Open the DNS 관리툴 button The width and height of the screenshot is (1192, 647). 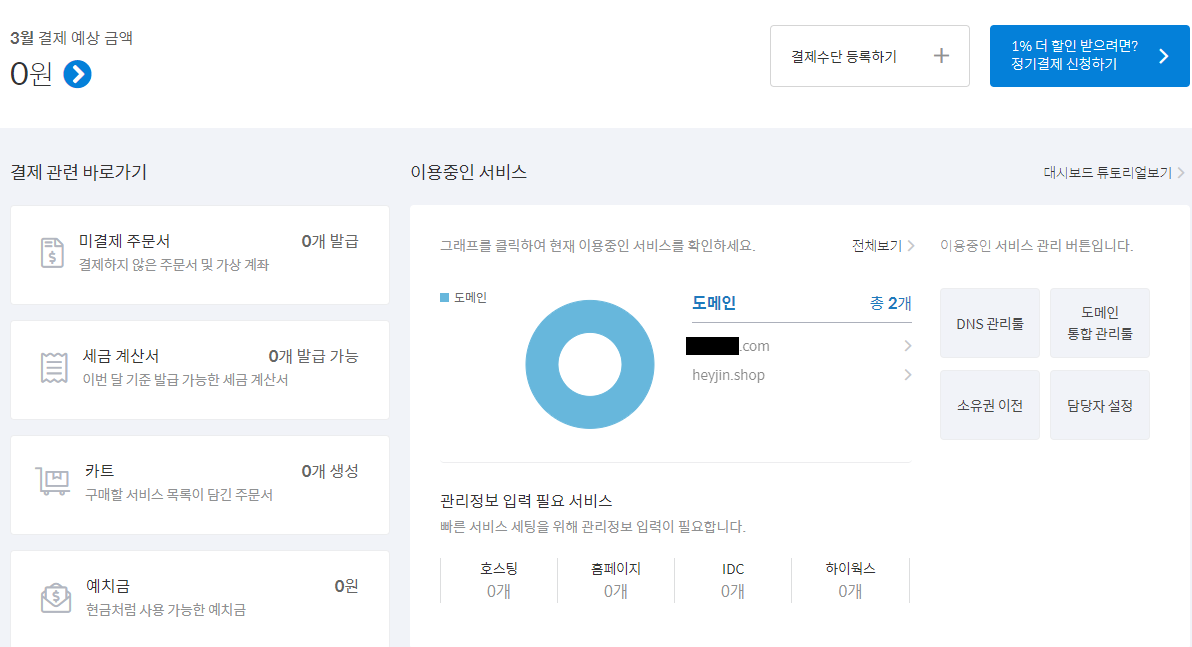[989, 323]
